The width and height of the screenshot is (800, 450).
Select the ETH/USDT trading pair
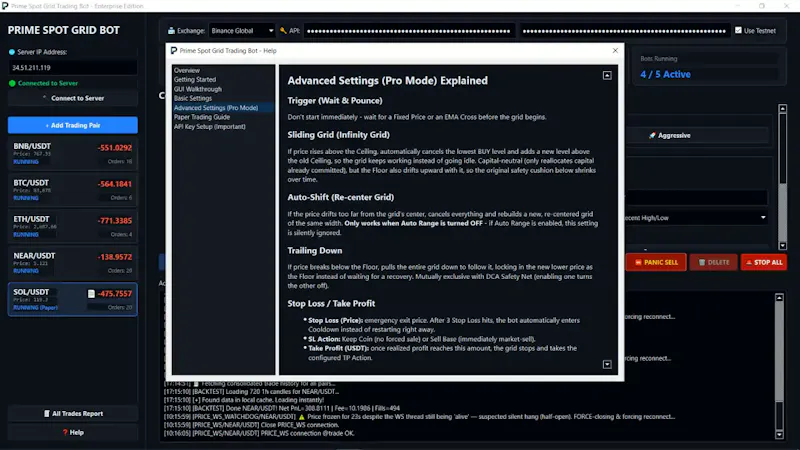[72, 226]
